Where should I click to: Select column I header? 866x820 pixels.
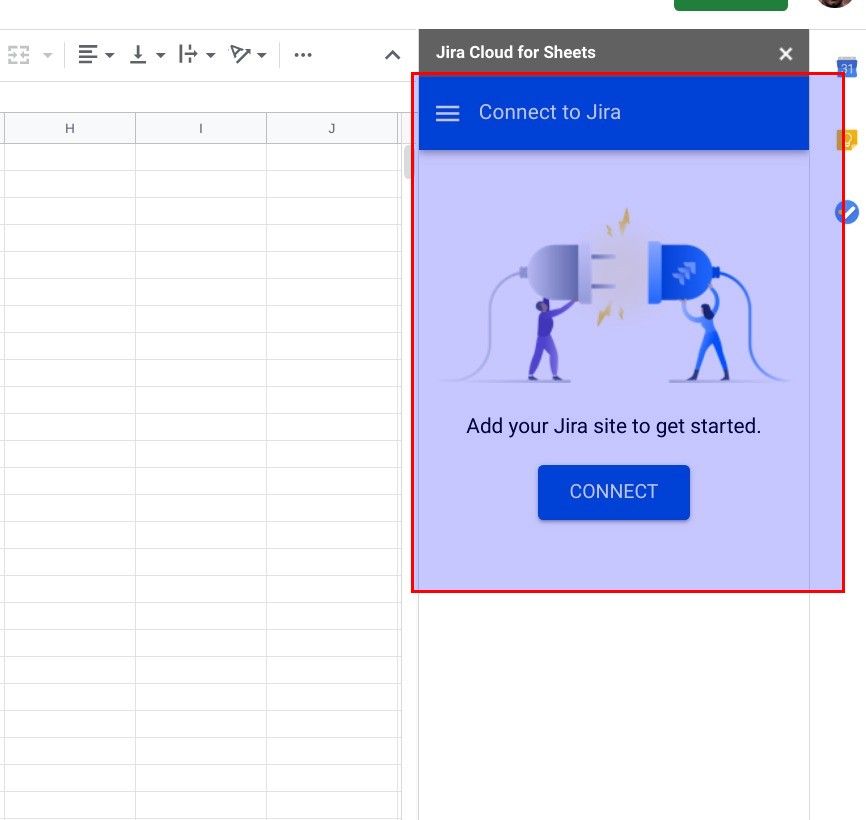[201, 128]
